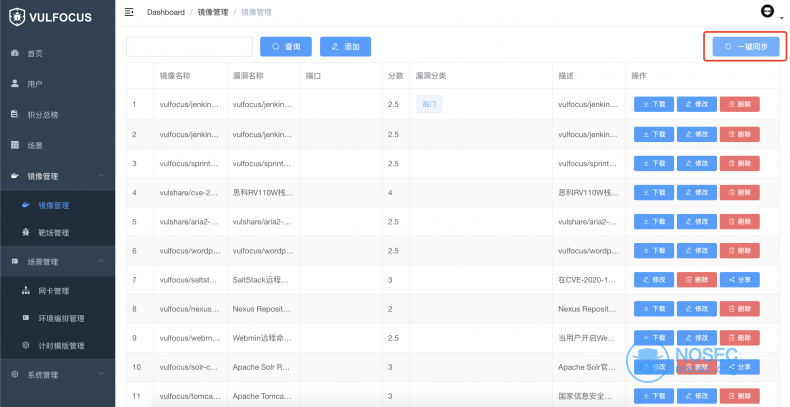Image resolution: width=790 pixels, height=407 pixels.
Task: Click the 国家信息安全 description cell
Action: 588,396
